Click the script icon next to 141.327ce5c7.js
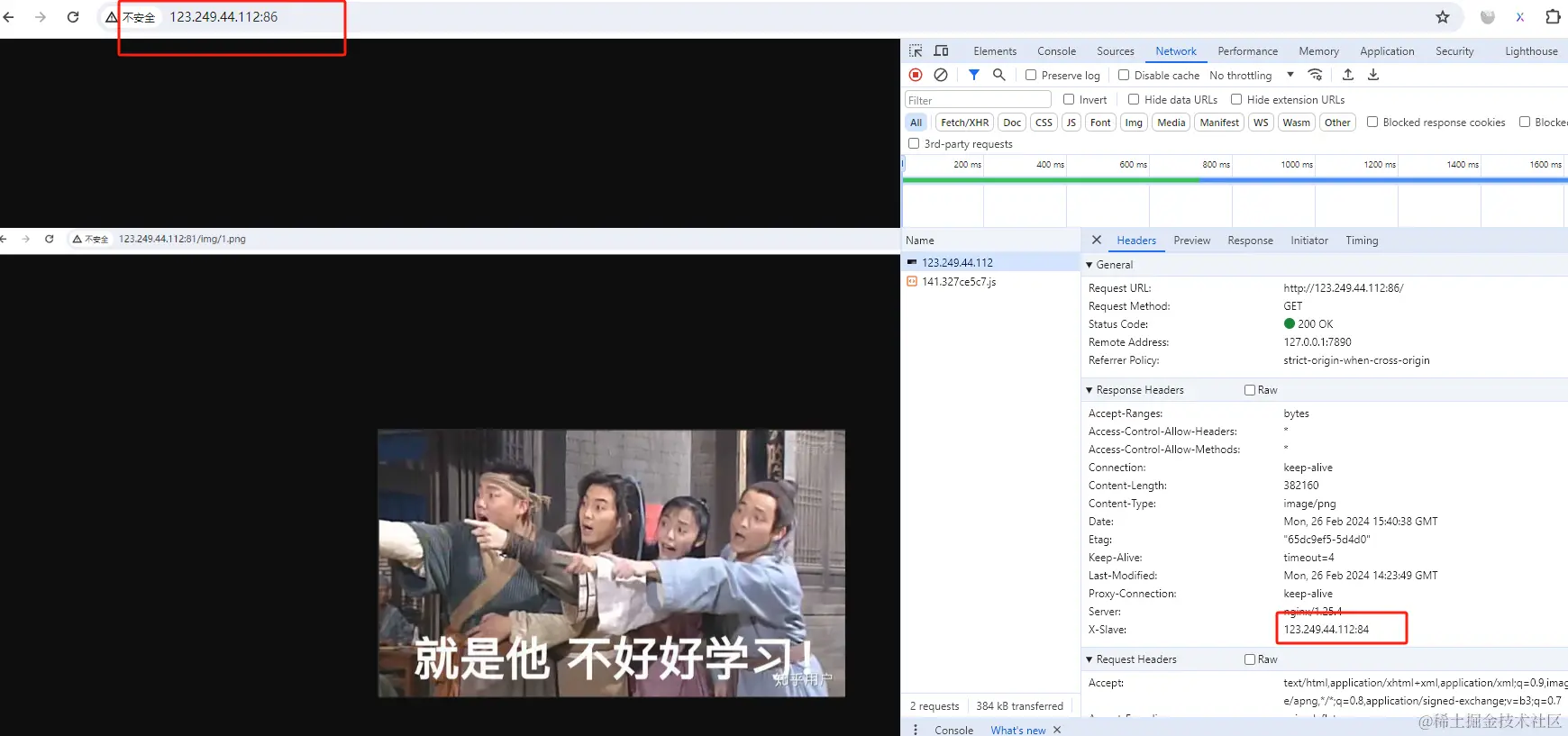The height and width of the screenshot is (736, 1568). [x=912, y=282]
